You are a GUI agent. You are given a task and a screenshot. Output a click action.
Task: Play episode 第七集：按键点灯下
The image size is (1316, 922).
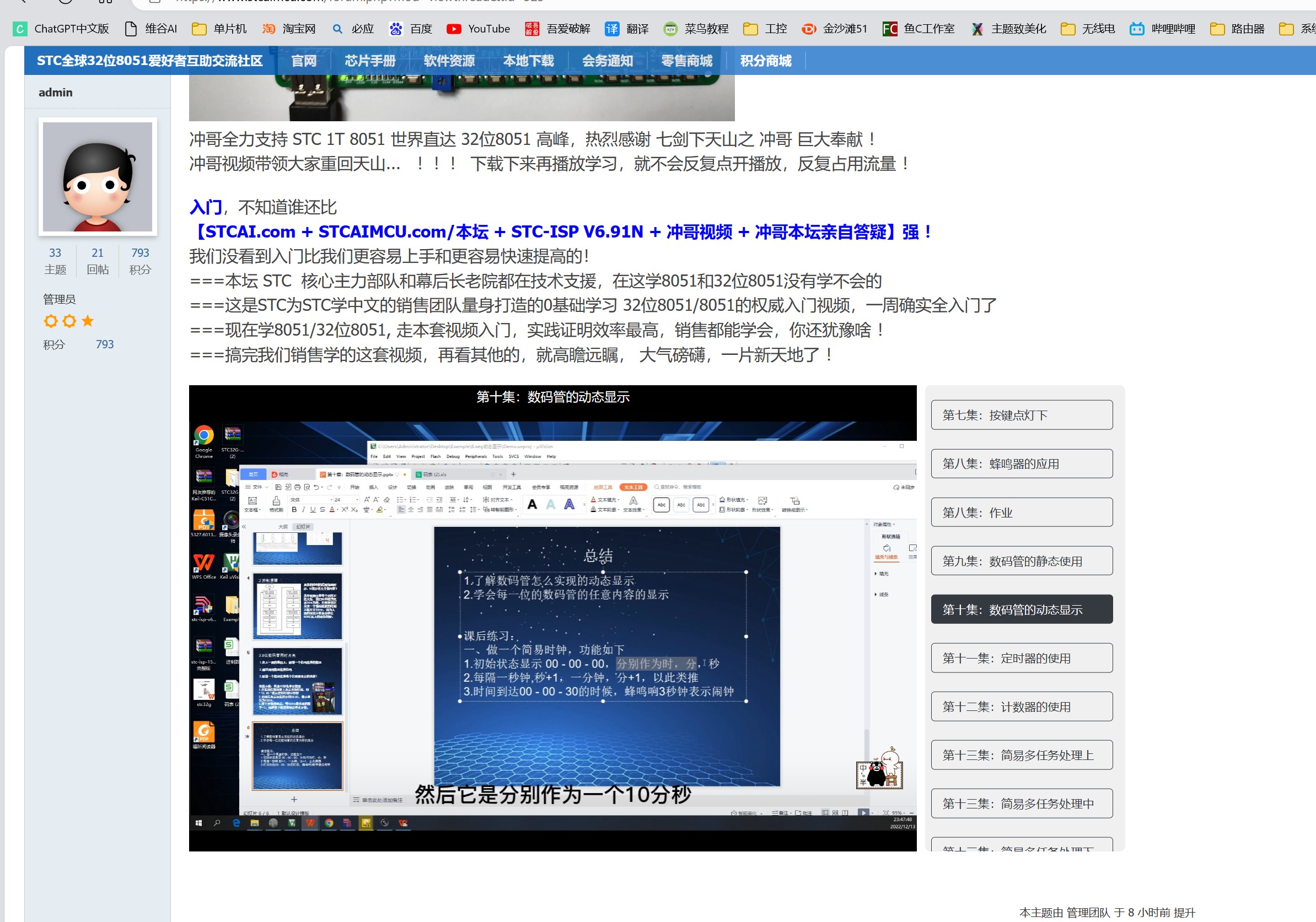(x=1022, y=415)
